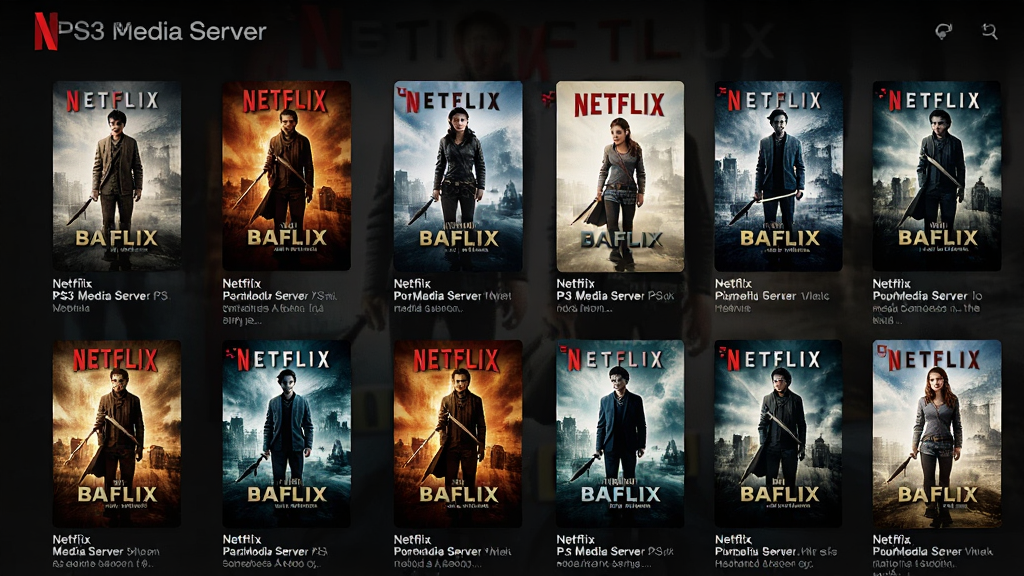Click caption under bottom-row second blue poster
The width and height of the screenshot is (1024, 576).
click(x=274, y=551)
